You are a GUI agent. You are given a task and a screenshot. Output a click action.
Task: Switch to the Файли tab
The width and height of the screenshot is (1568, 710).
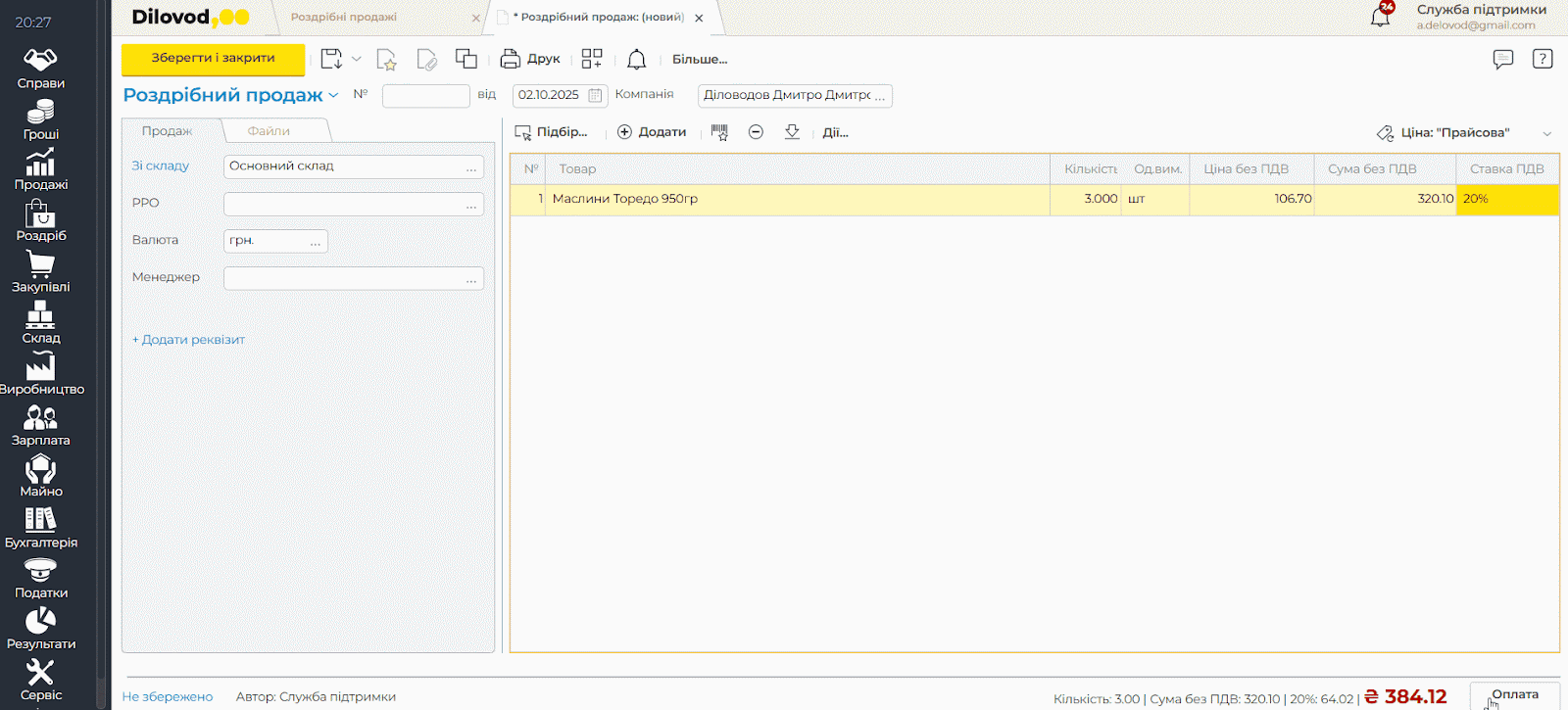point(269,131)
